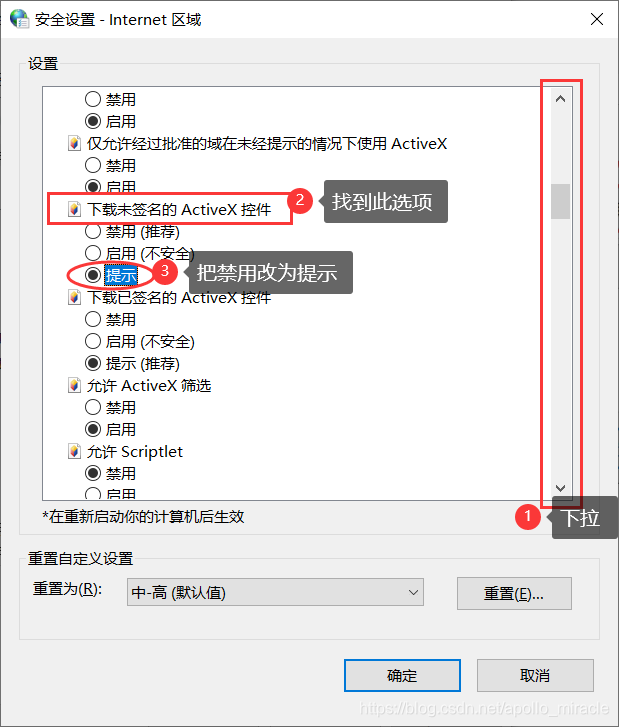The height and width of the screenshot is (727, 619).
Task: Close the 安全设置 dialog window
Action: point(597,19)
